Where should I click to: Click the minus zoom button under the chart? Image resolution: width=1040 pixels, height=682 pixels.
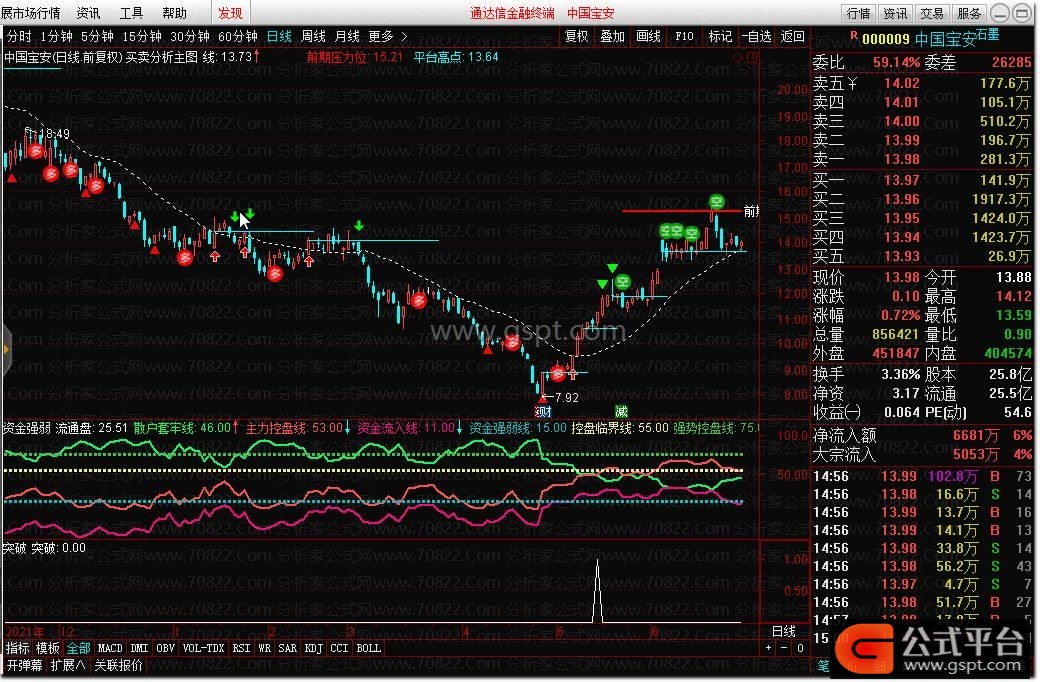pos(784,648)
